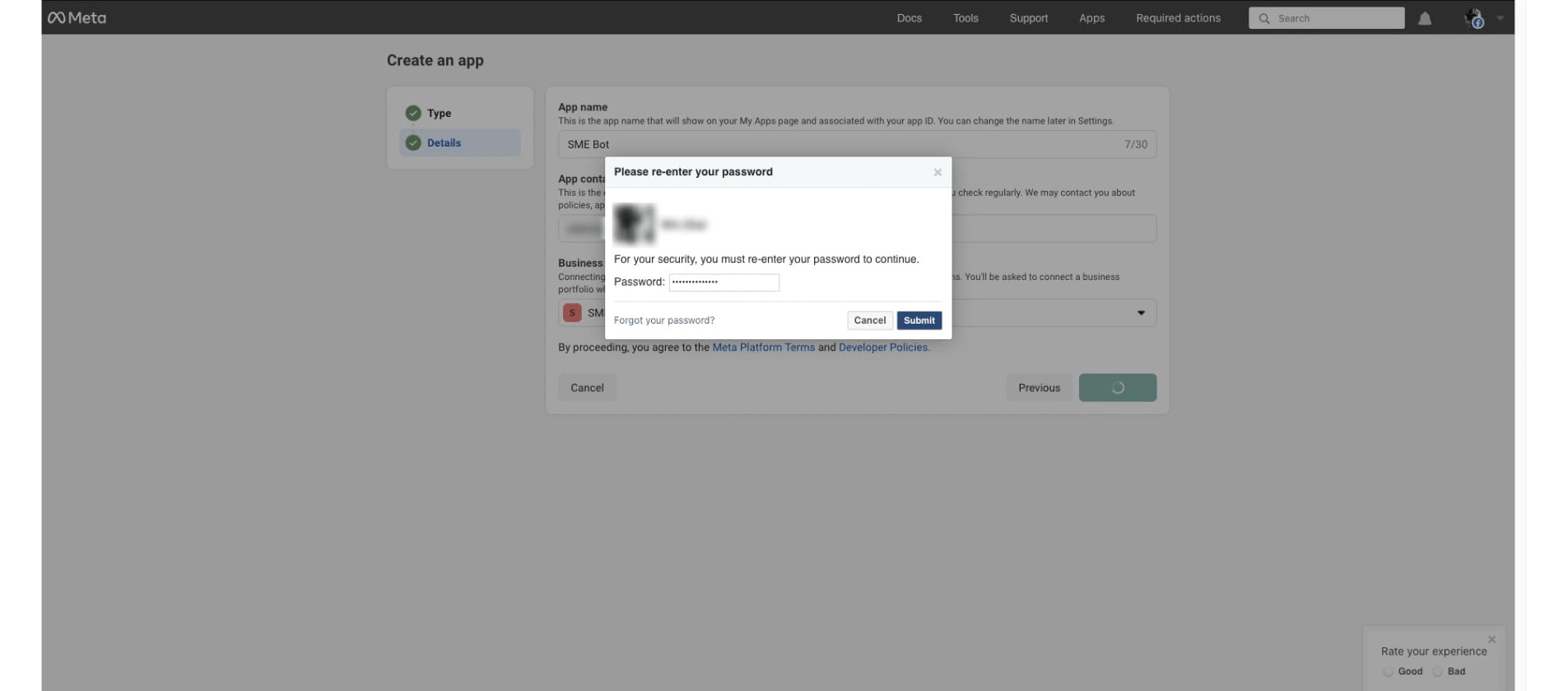Open the Tools menu
This screenshot has height=691, width=1568.
[965, 18]
